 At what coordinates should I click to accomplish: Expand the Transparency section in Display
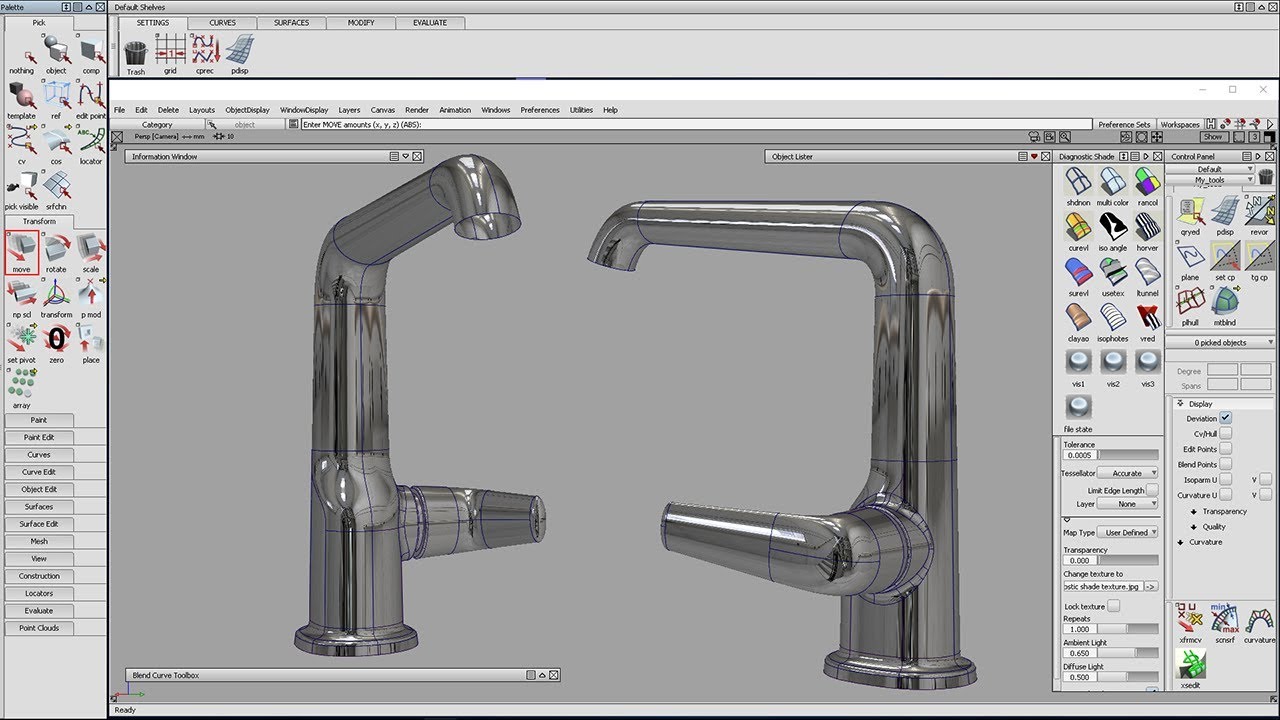[1194, 511]
